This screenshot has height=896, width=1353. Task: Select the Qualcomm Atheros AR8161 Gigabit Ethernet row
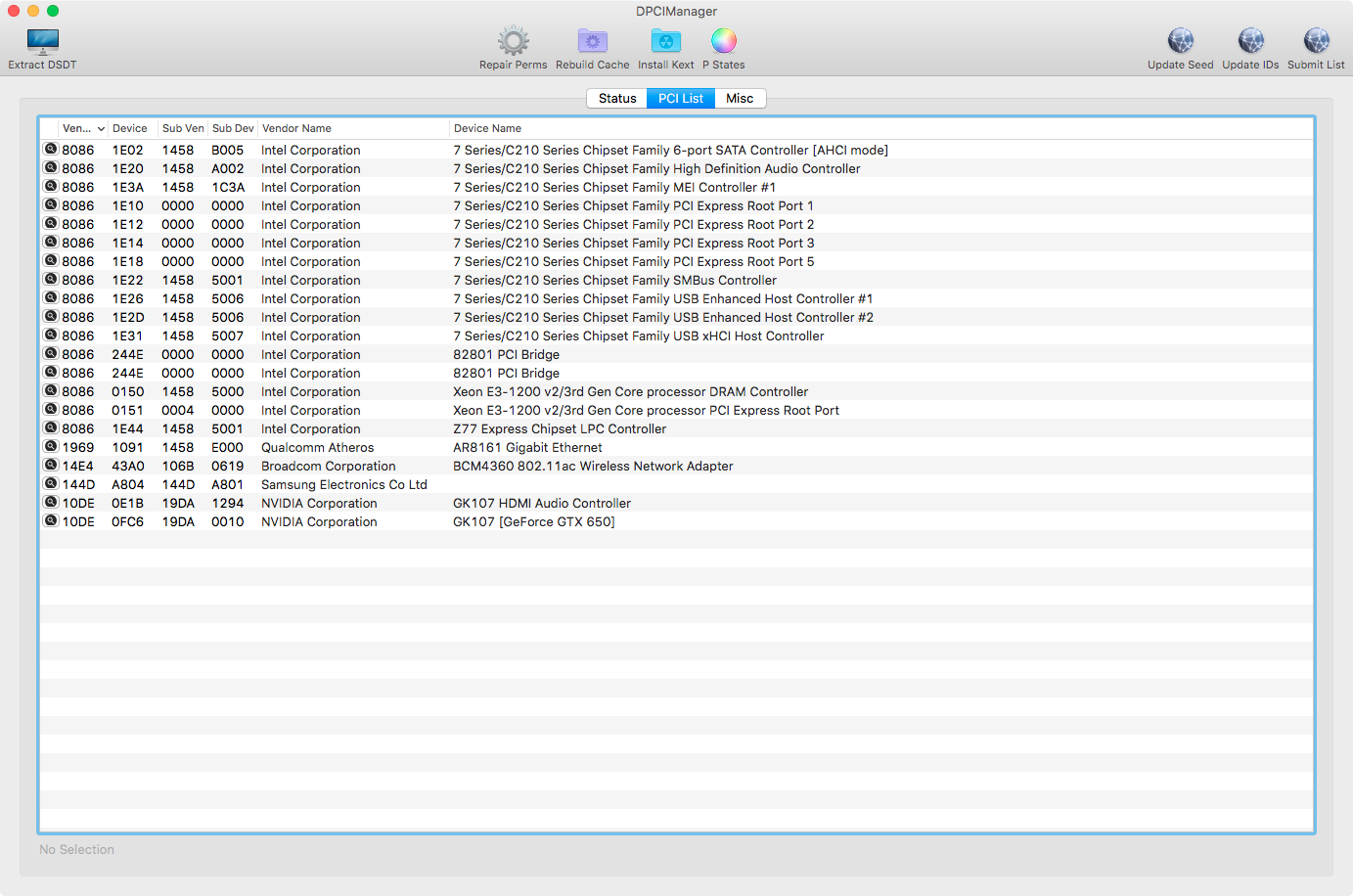click(528, 448)
